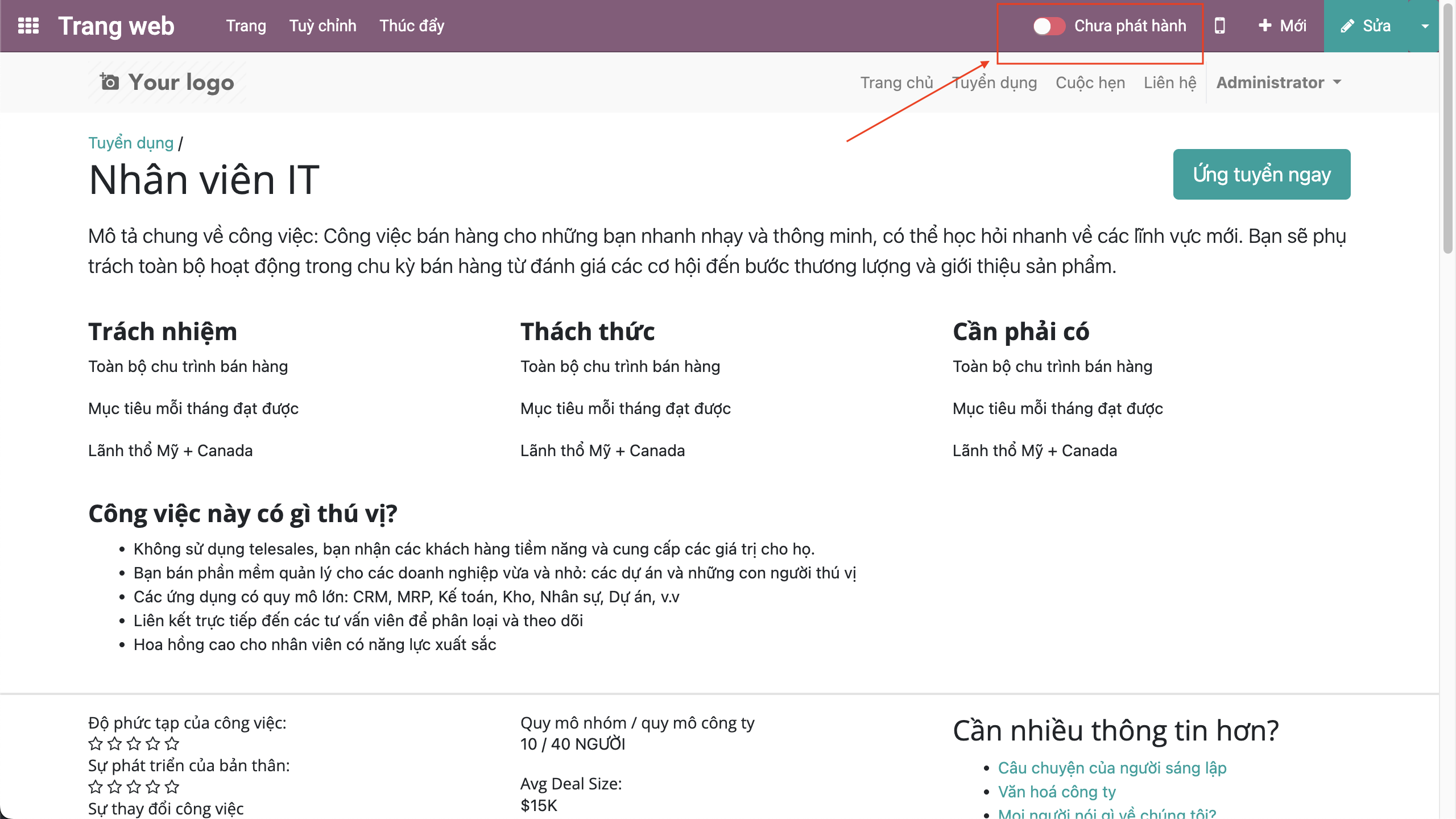The height and width of the screenshot is (819, 1456).
Task: Go to Liên hệ in site navigation
Action: (x=1170, y=82)
